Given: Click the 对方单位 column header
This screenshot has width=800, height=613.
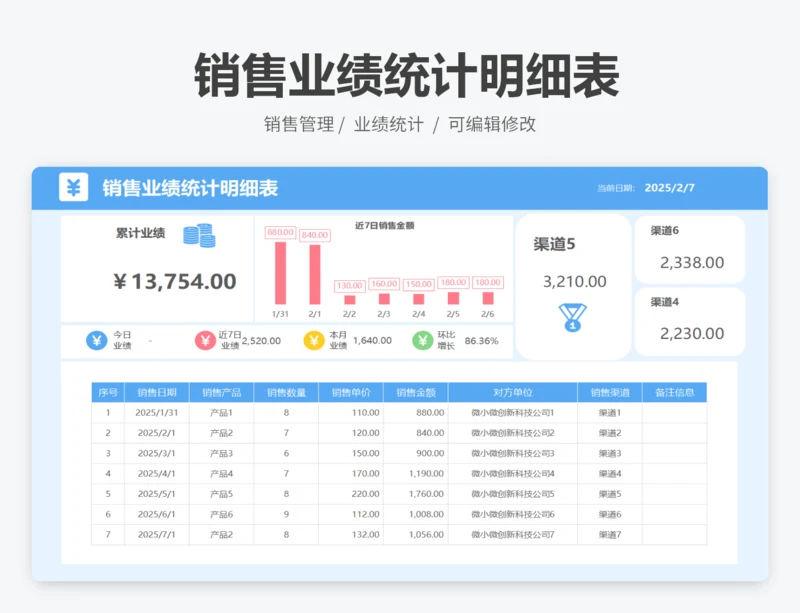Looking at the screenshot, I should click(513, 393).
